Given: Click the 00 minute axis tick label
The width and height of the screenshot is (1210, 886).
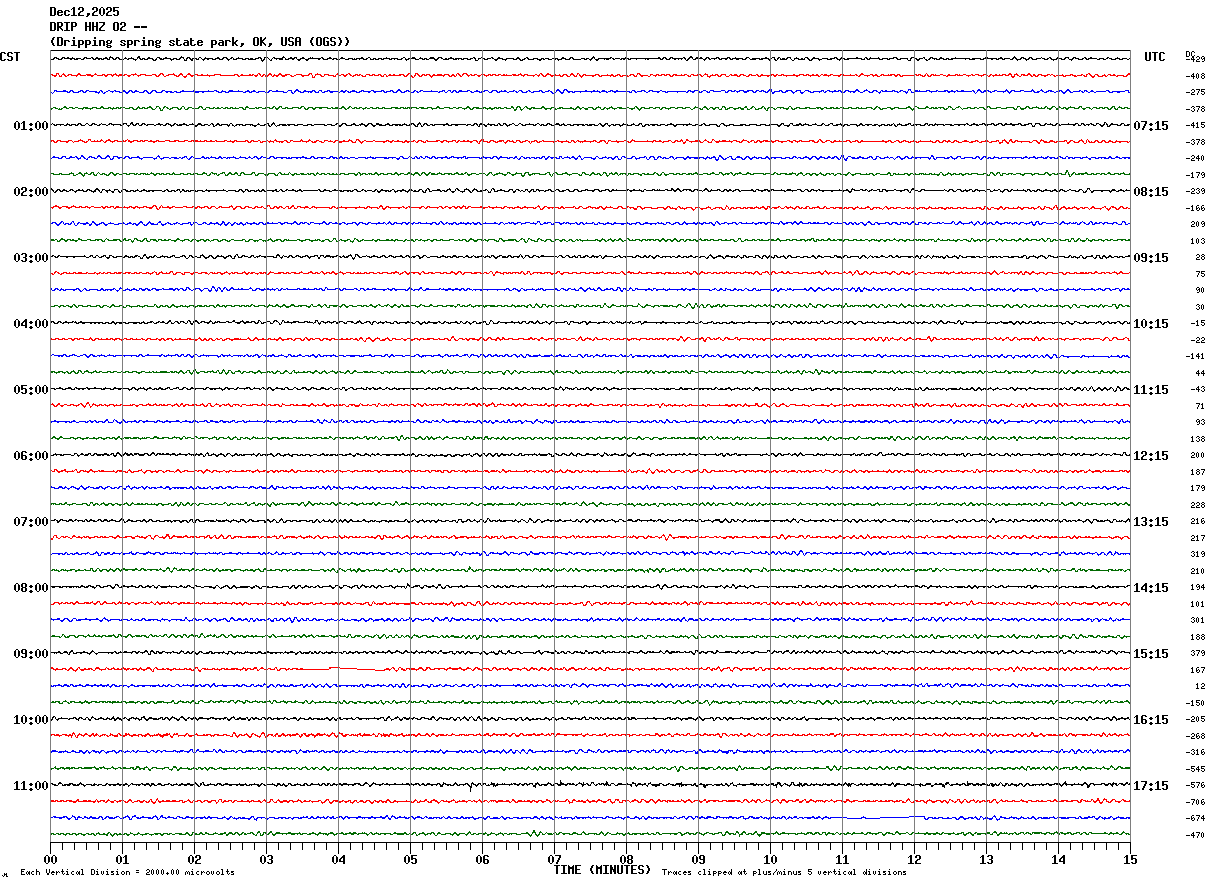Looking at the screenshot, I should [x=50, y=859].
